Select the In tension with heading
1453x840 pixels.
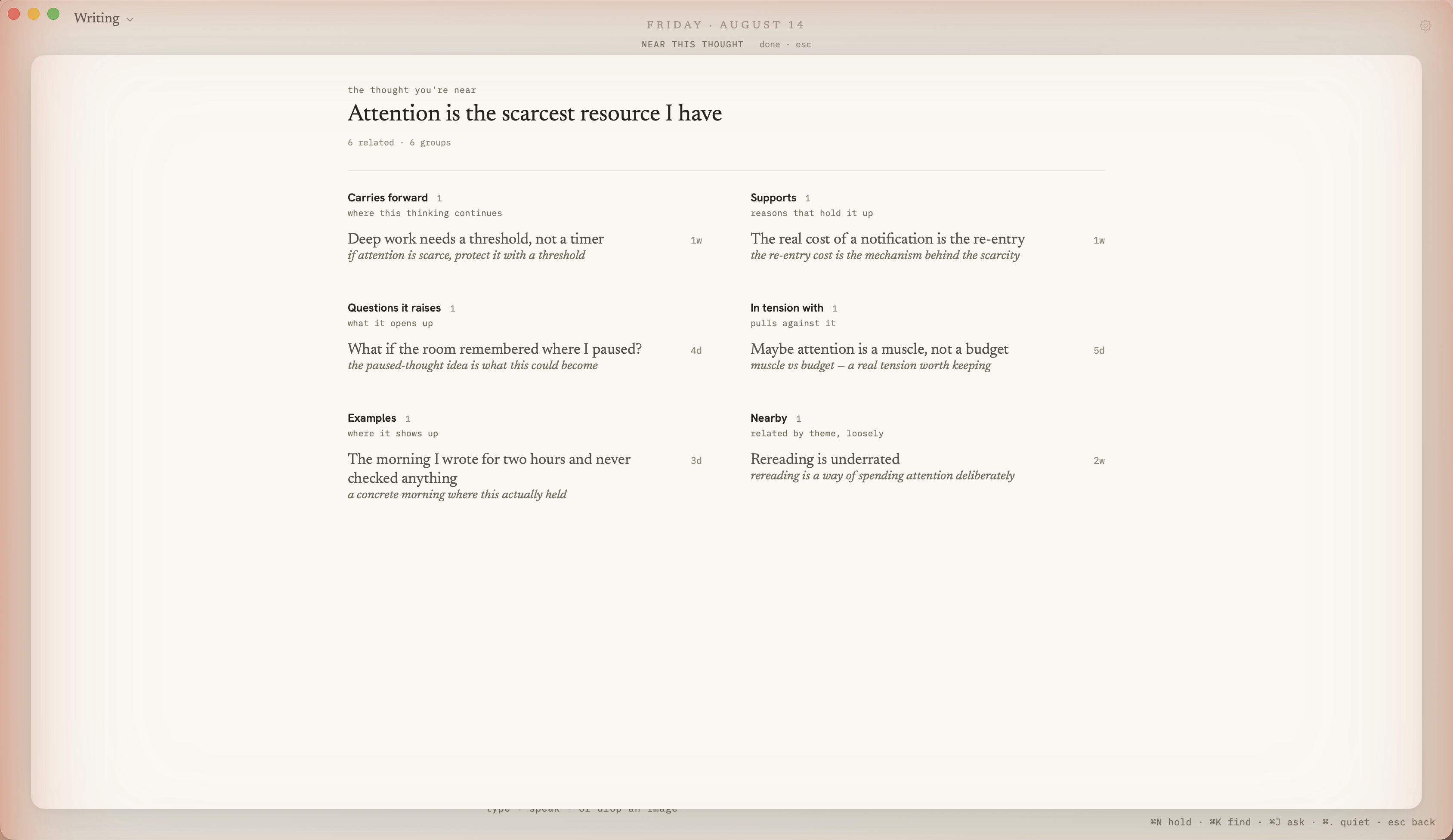click(x=786, y=308)
